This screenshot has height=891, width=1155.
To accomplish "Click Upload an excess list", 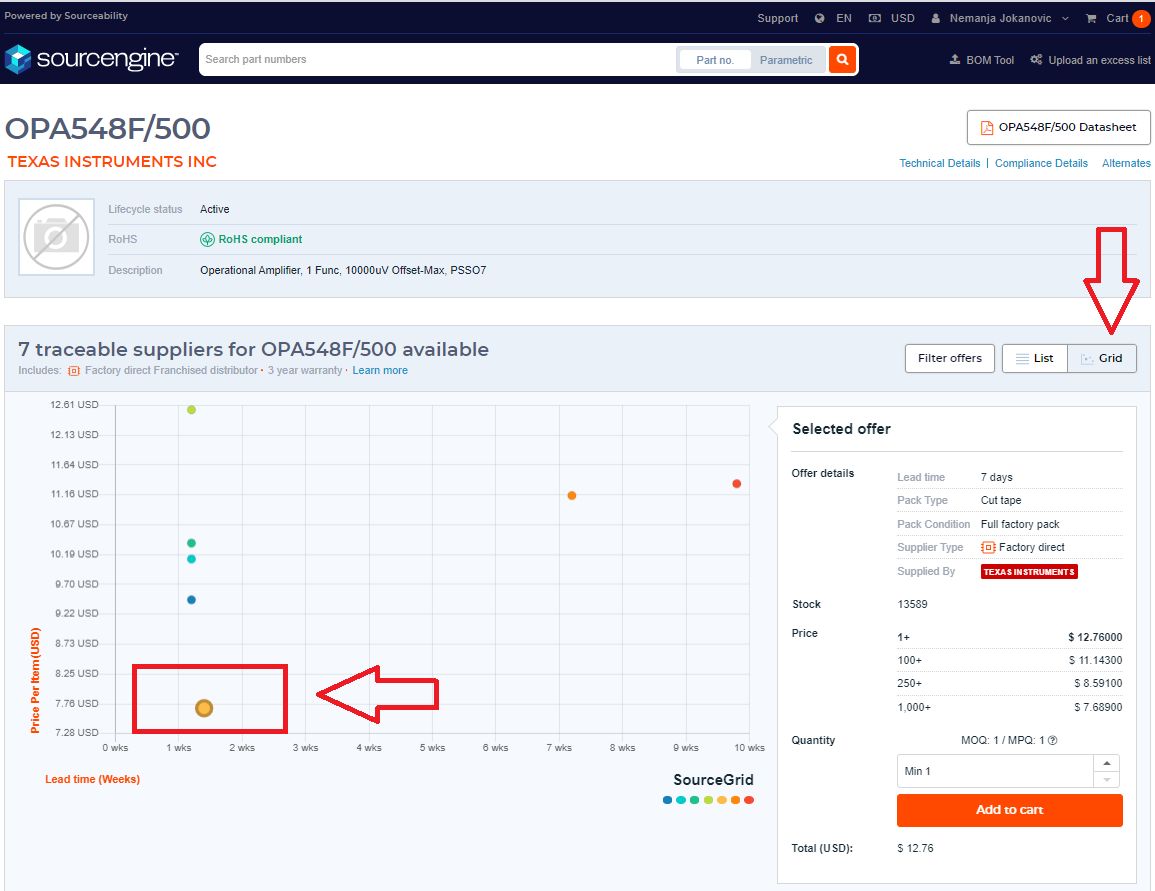I will click(1090, 60).
